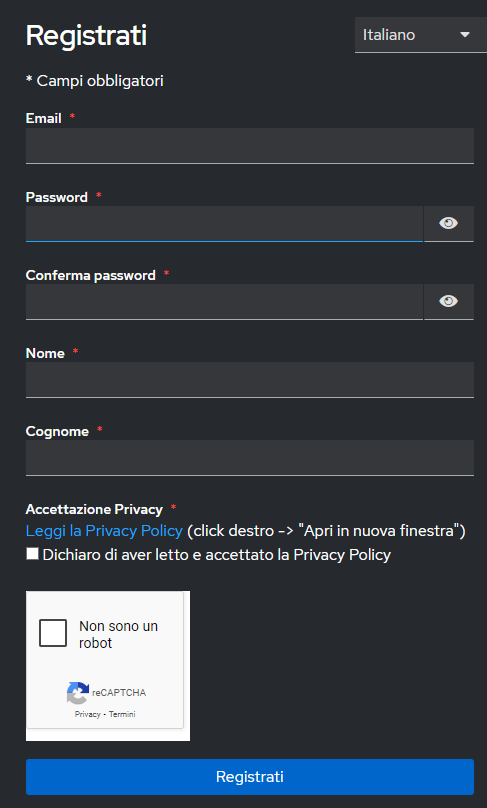Screen dimensions: 487x808
Task: Click into the Cognome field
Action: (250, 458)
